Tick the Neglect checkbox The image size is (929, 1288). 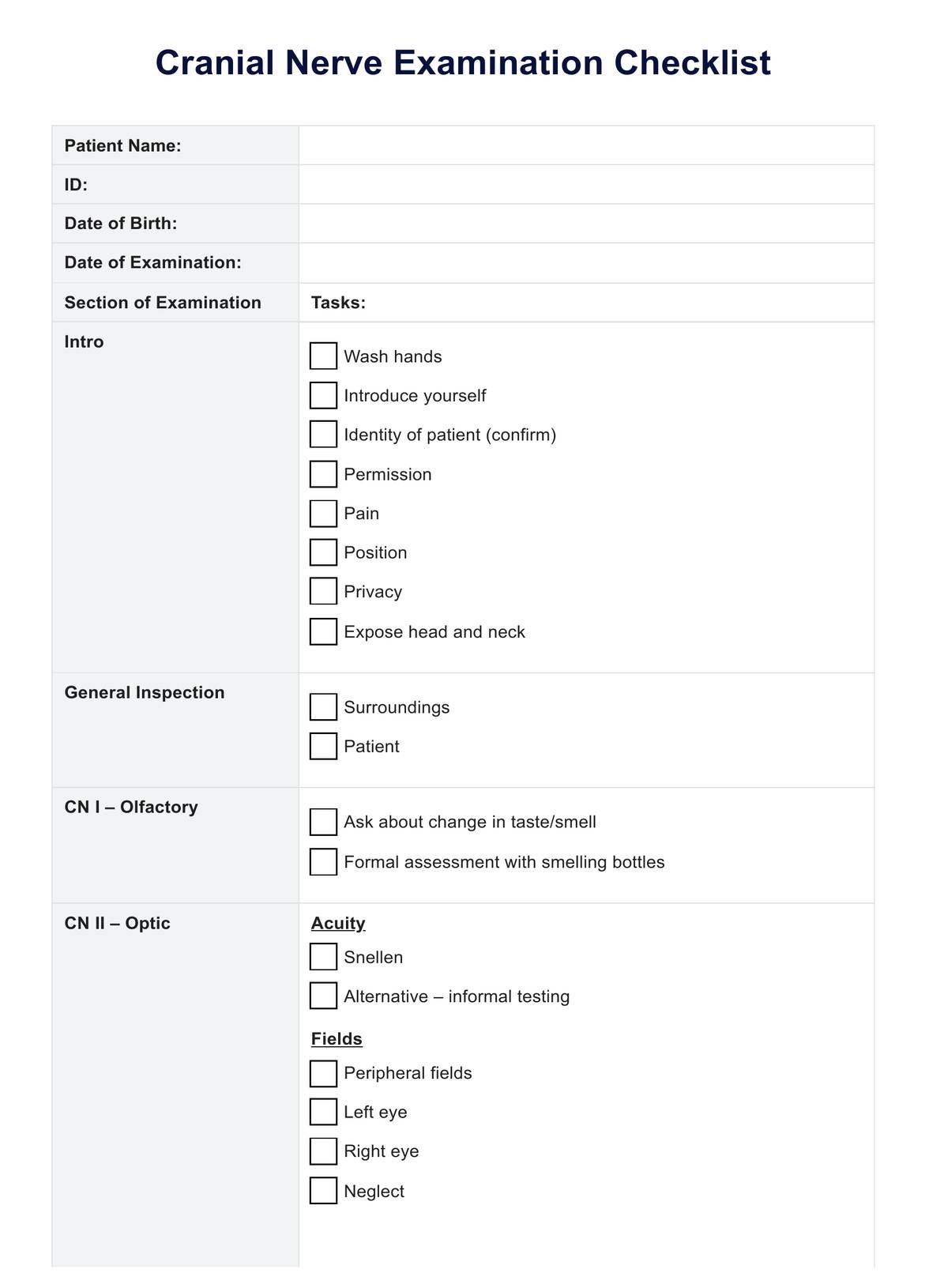[x=323, y=1191]
